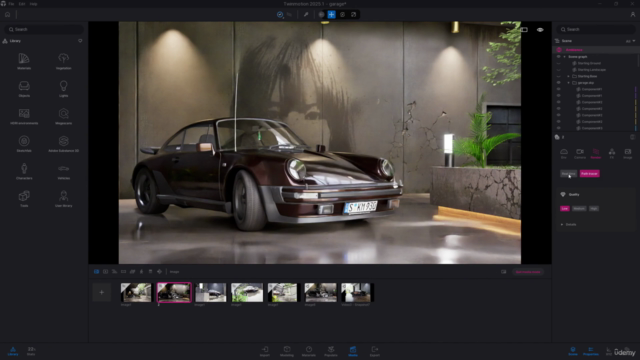Open the Vegetation library category
This screenshot has width=640, height=360.
coord(63,61)
